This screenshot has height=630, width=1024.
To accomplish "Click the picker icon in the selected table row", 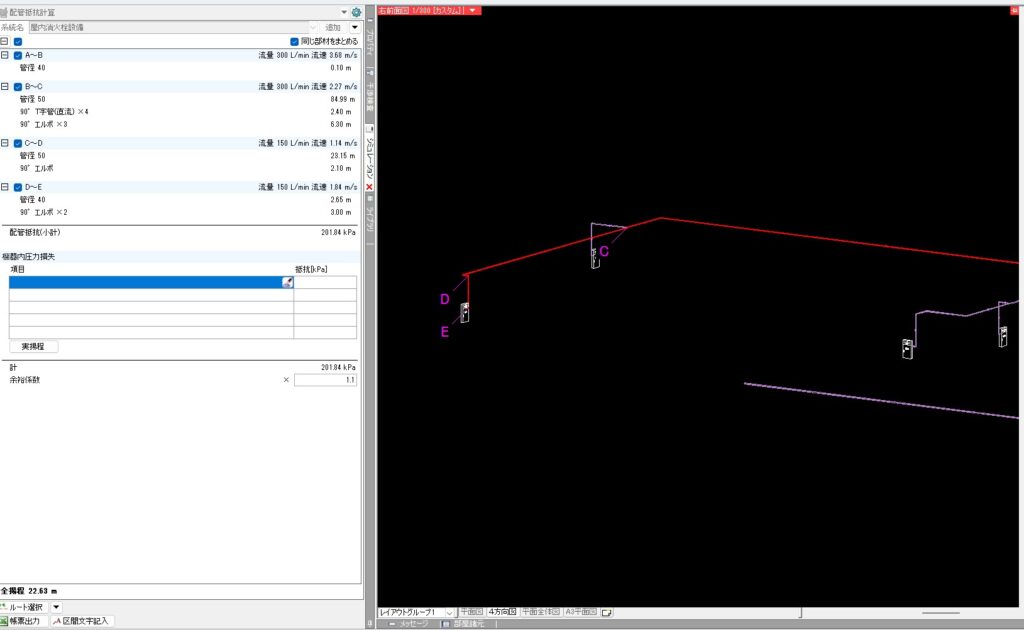I will point(287,283).
